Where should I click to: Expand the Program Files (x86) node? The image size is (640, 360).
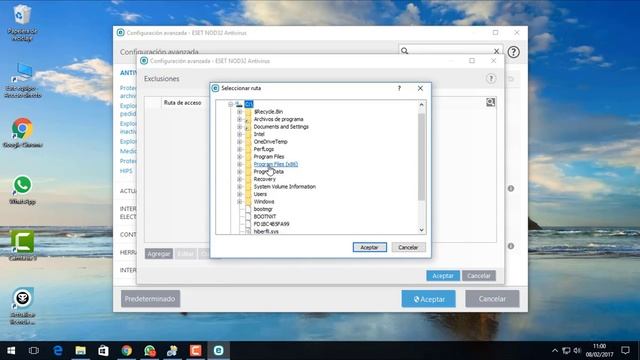point(240,164)
